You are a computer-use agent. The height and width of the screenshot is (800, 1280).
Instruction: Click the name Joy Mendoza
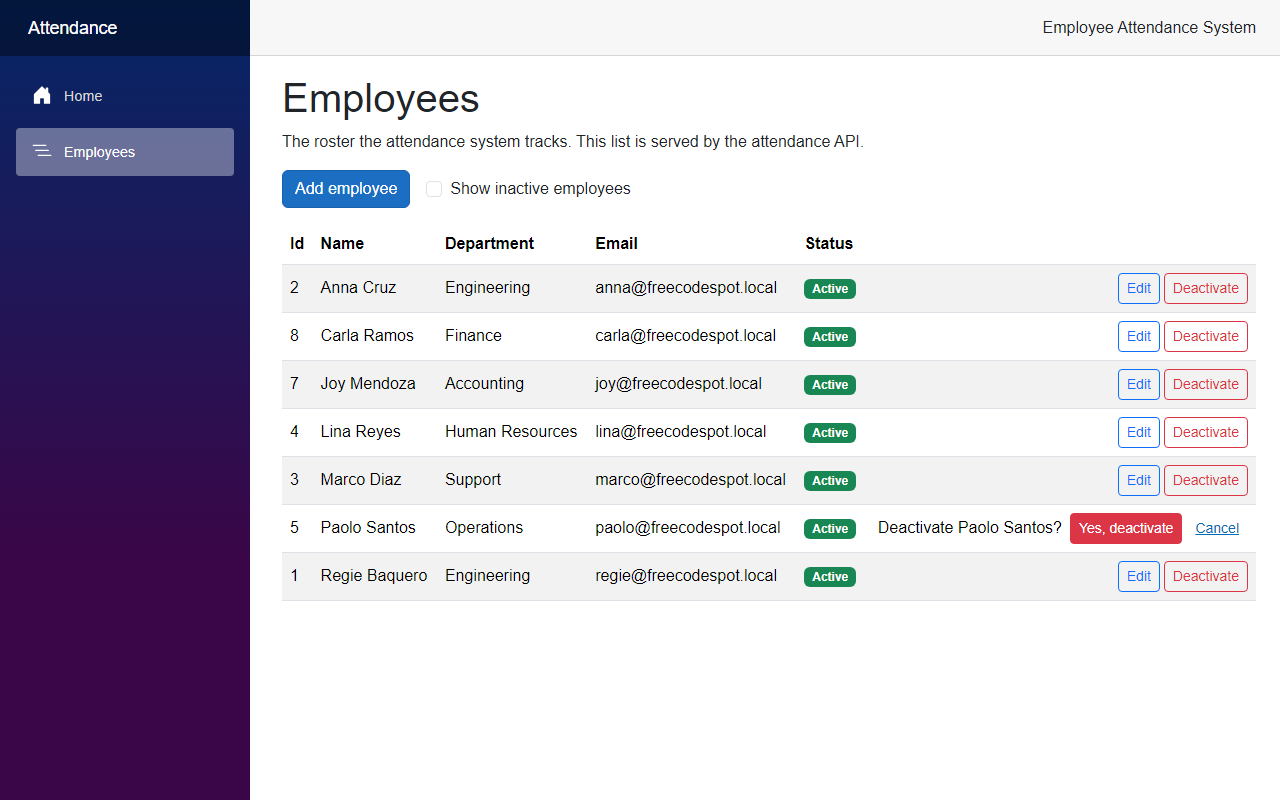(368, 383)
